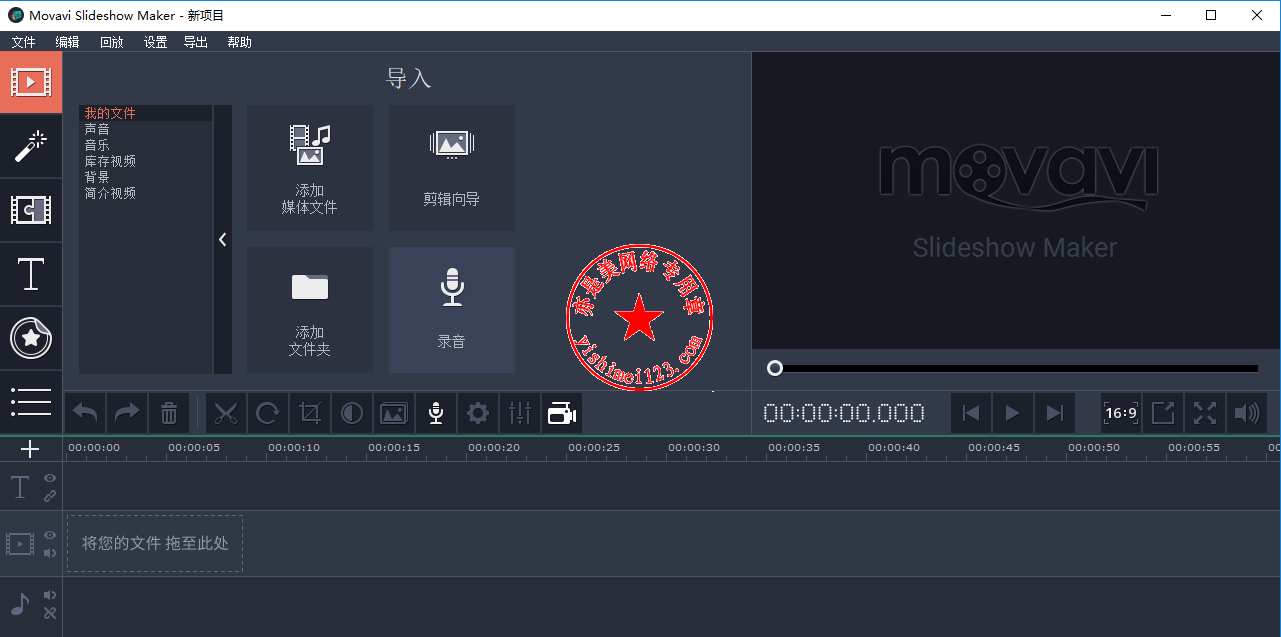Image resolution: width=1281 pixels, height=637 pixels.
Task: Click 录音 record audio button
Action: click(x=452, y=310)
